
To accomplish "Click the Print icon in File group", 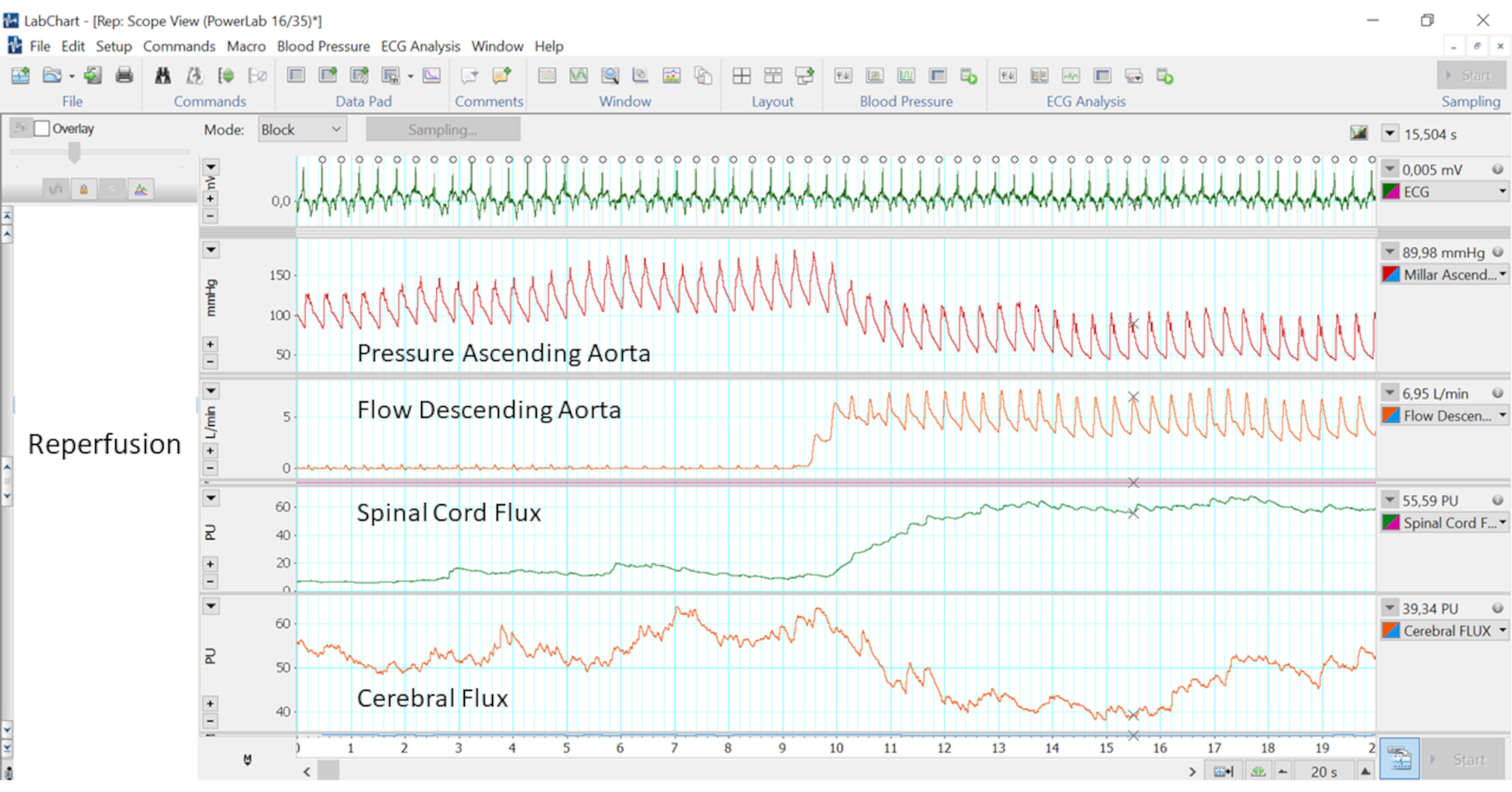I will click(125, 76).
